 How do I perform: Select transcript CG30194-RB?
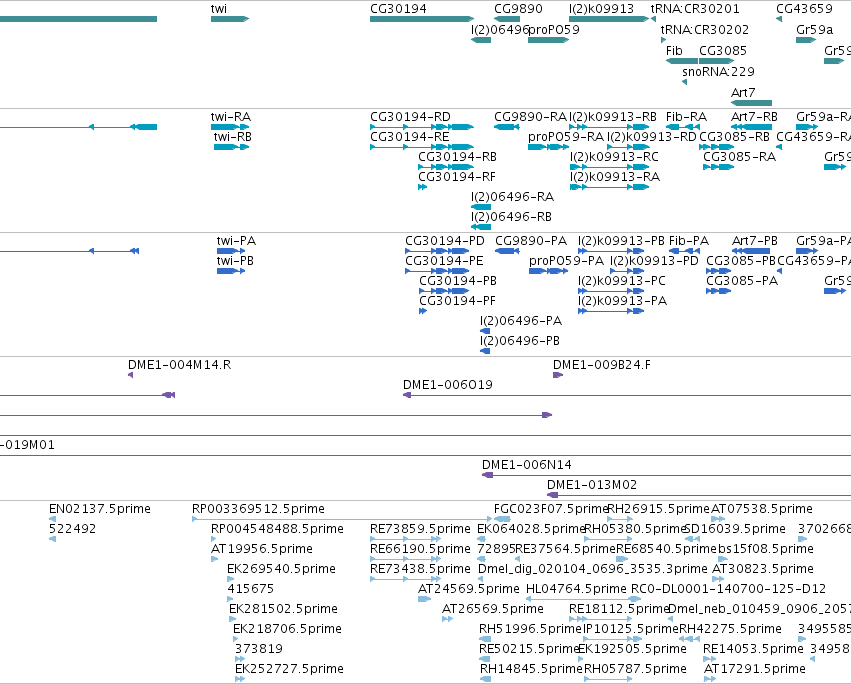click(x=457, y=157)
